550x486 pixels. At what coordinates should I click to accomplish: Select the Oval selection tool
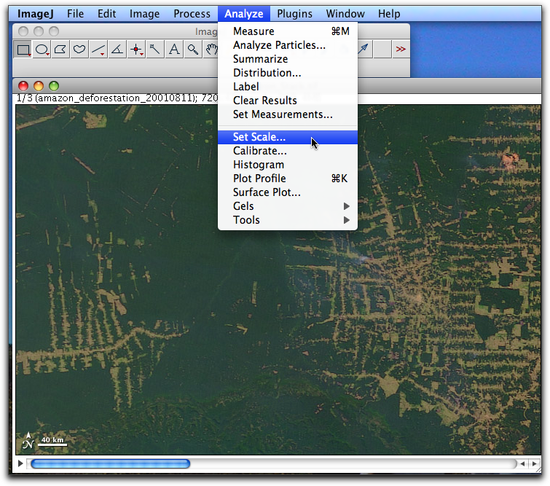coord(42,49)
